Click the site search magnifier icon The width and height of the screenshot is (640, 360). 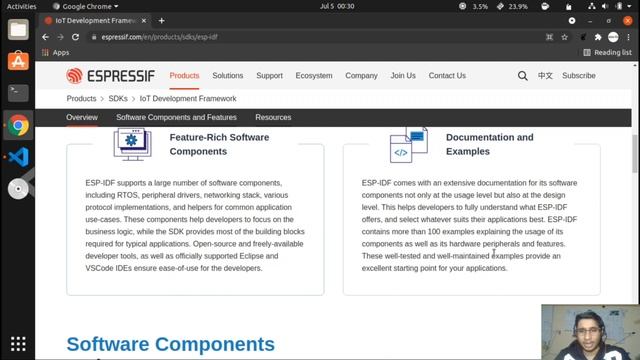tap(522, 76)
